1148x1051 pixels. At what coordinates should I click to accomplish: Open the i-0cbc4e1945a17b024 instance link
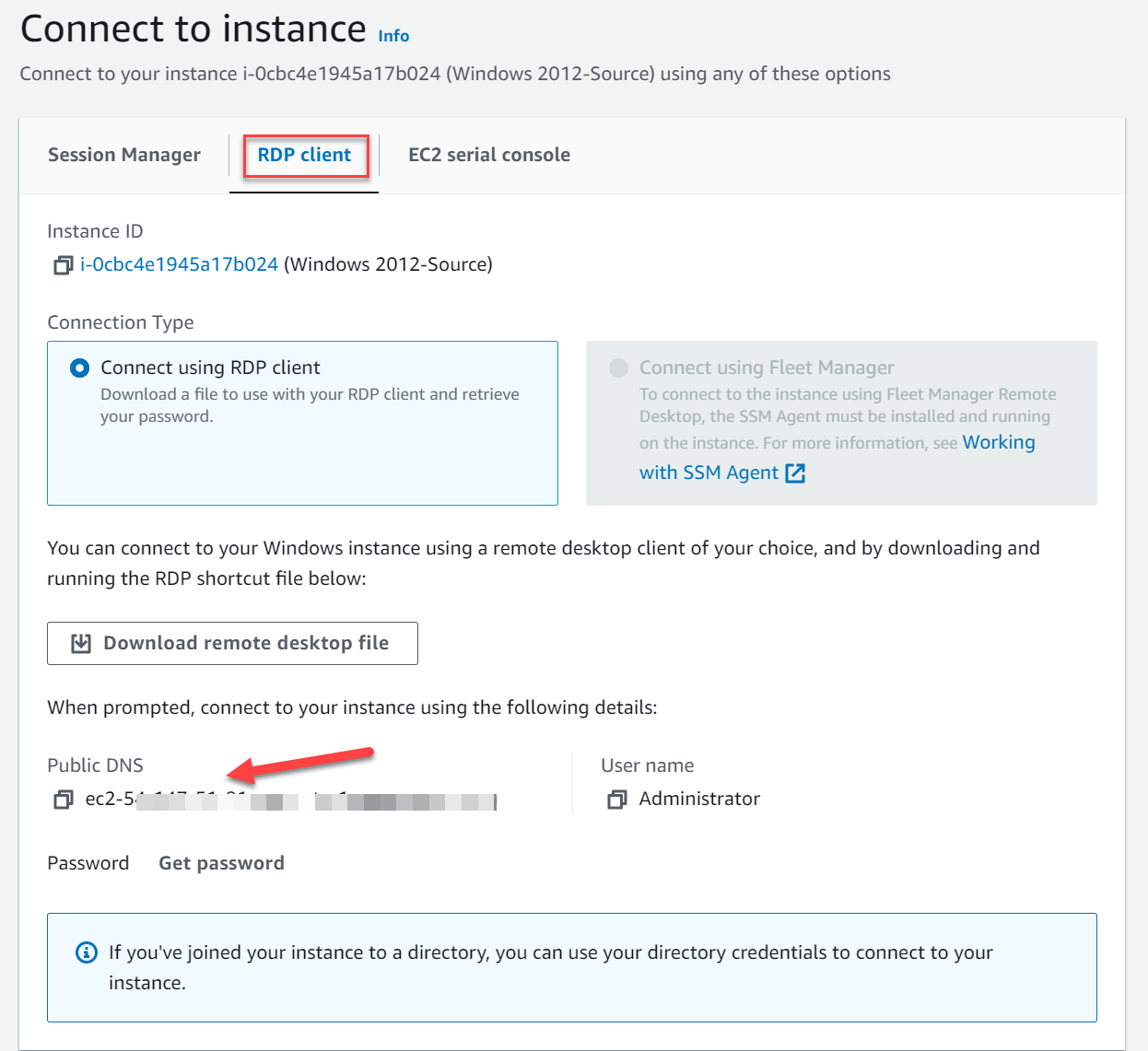click(179, 264)
